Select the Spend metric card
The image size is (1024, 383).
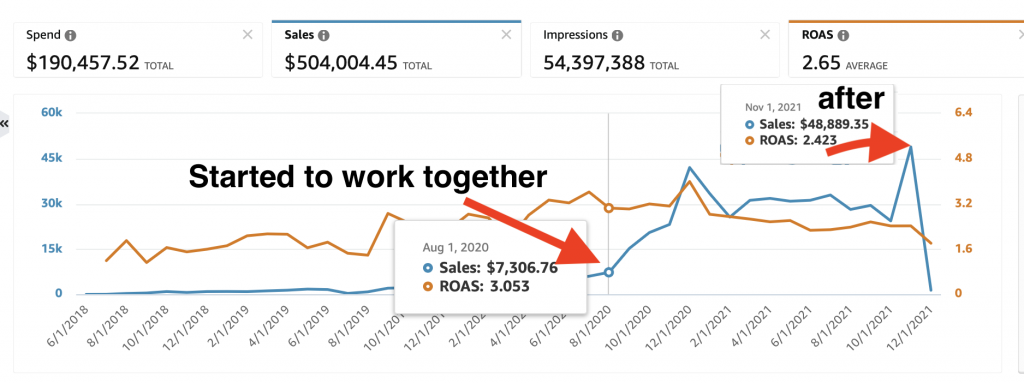point(138,50)
